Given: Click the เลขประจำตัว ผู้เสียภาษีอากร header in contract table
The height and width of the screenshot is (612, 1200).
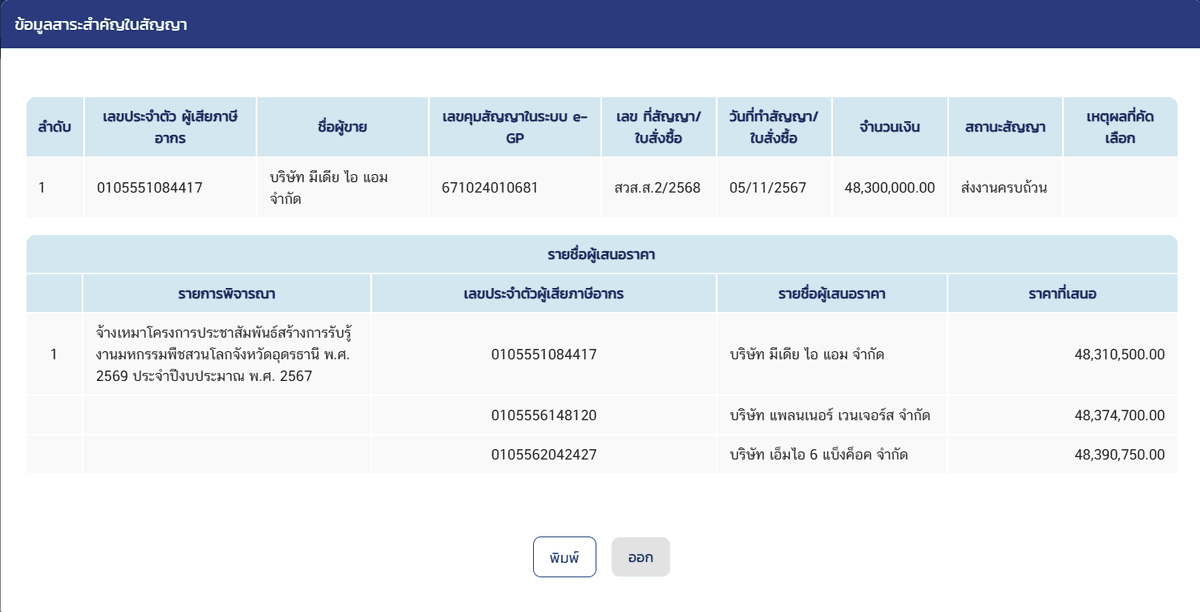Looking at the screenshot, I should [x=170, y=127].
